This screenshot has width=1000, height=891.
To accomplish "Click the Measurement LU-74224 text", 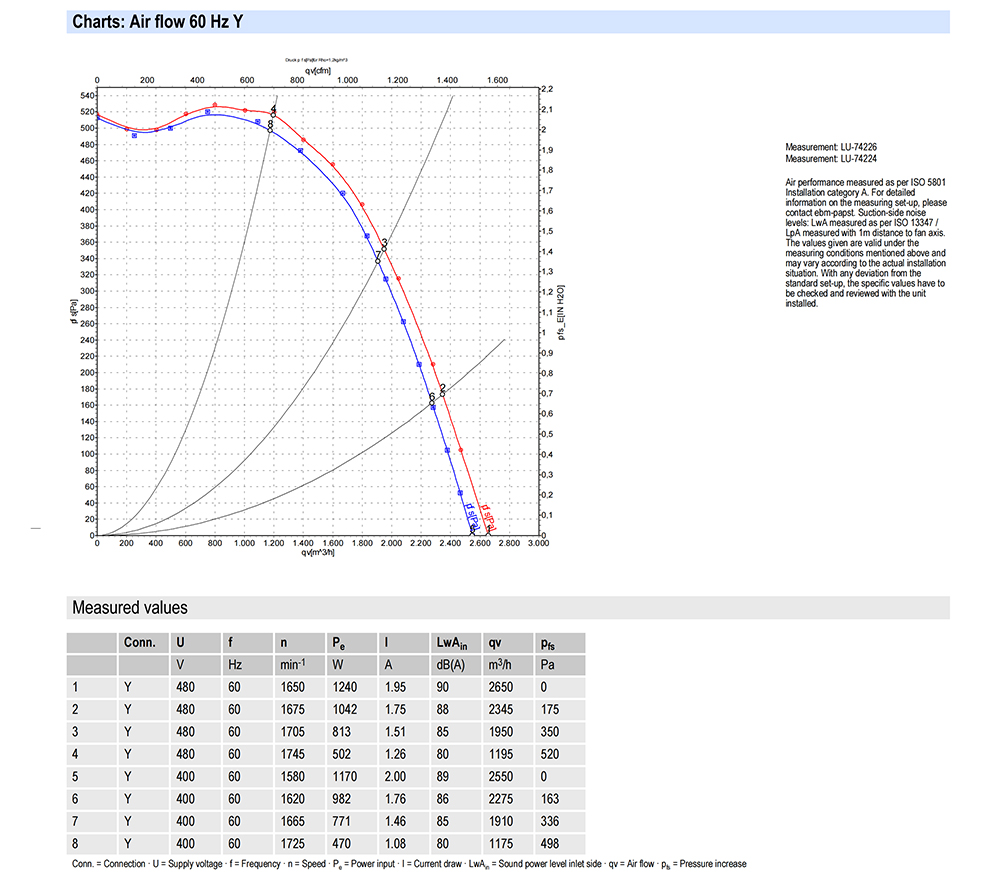I will click(833, 158).
